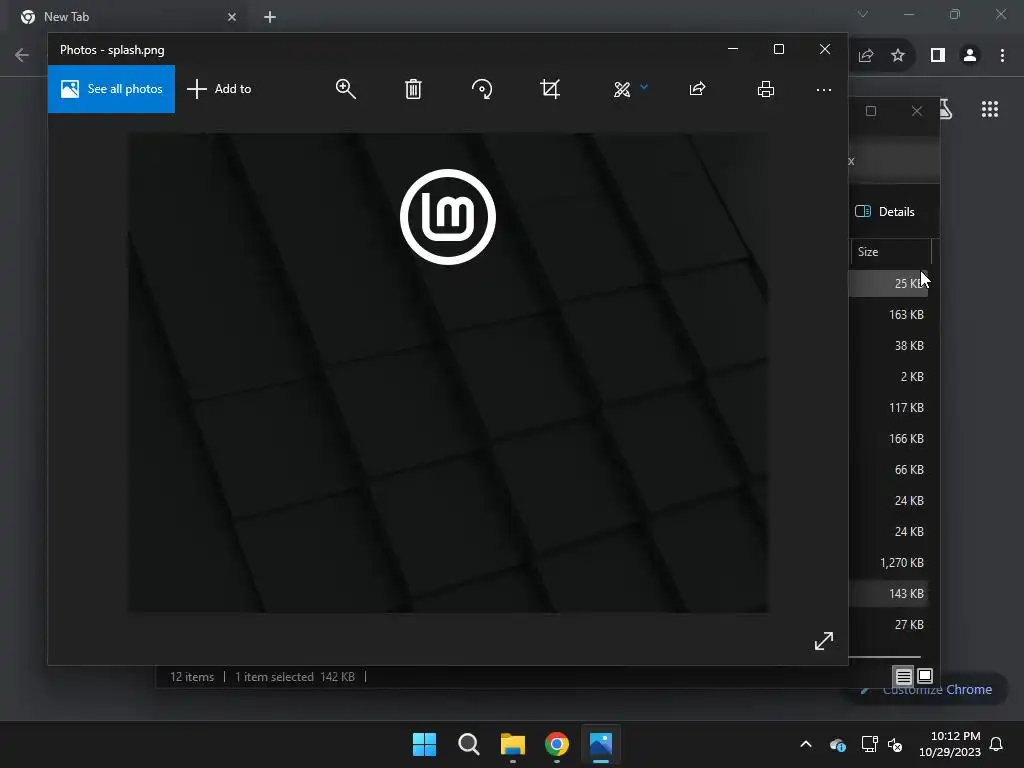Select the 38 KB file row

coord(889,345)
